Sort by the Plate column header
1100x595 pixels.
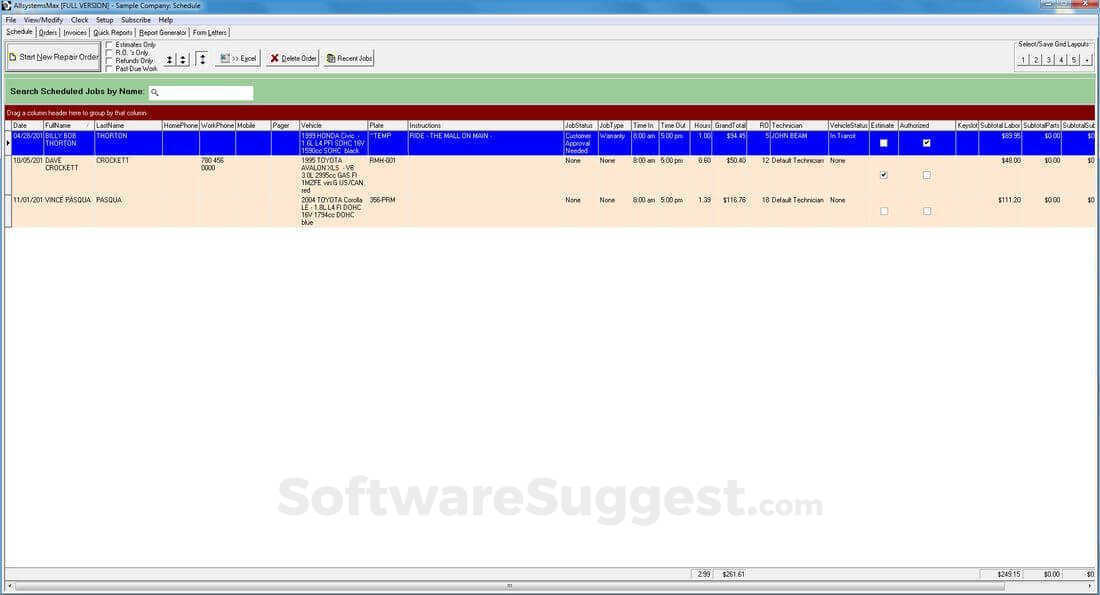[x=387, y=126]
